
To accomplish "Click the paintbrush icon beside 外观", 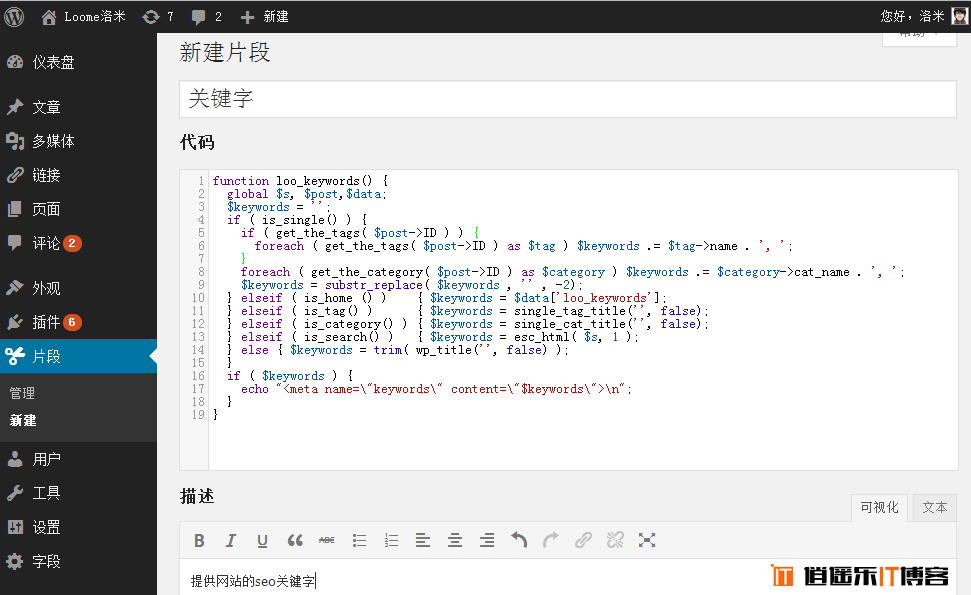I will point(15,288).
